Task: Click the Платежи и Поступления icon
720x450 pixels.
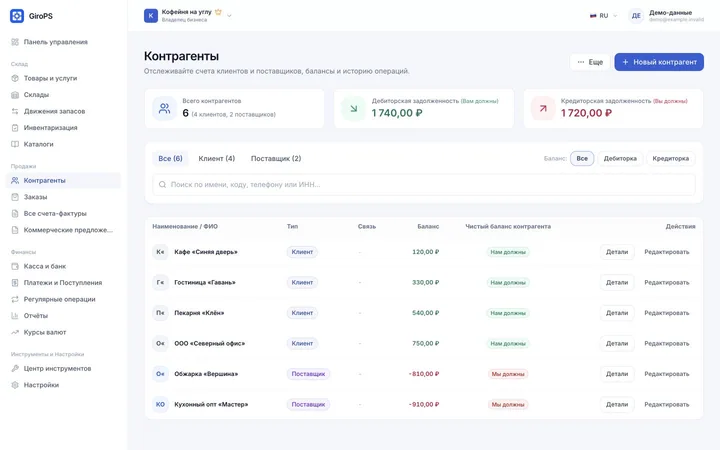Action: pos(15,283)
